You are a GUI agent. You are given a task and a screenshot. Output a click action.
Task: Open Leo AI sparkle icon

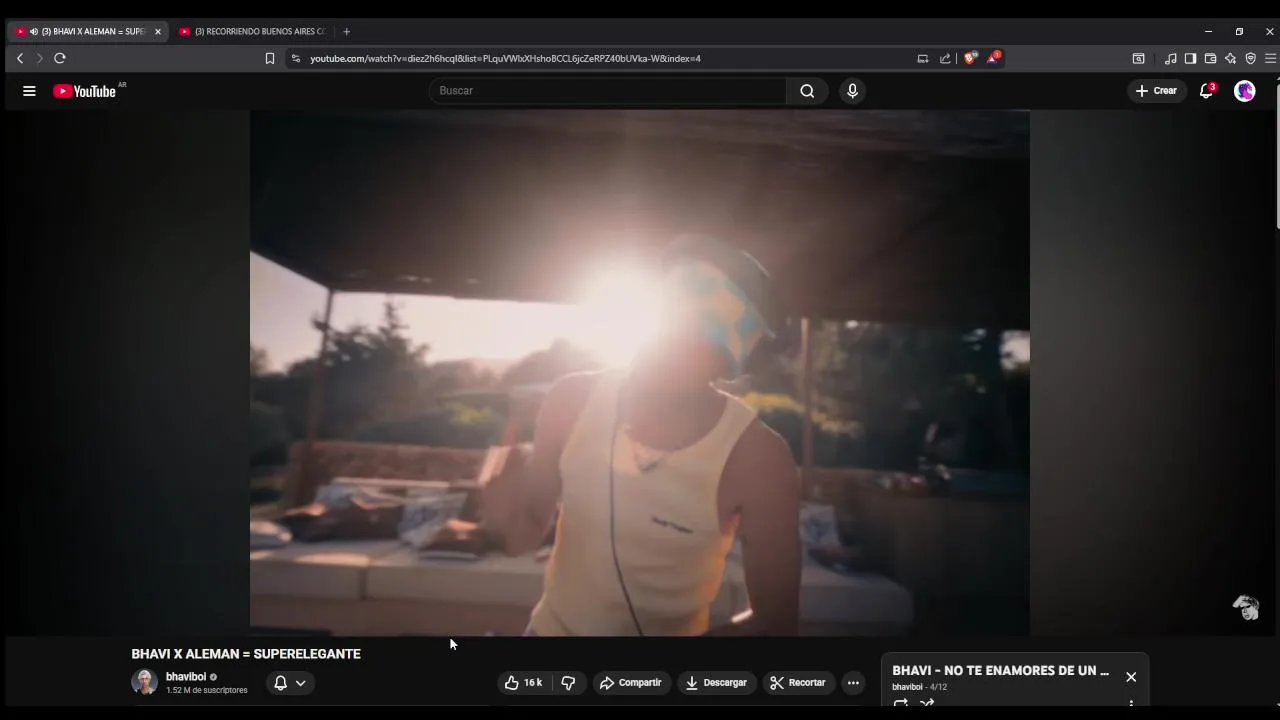(1230, 59)
